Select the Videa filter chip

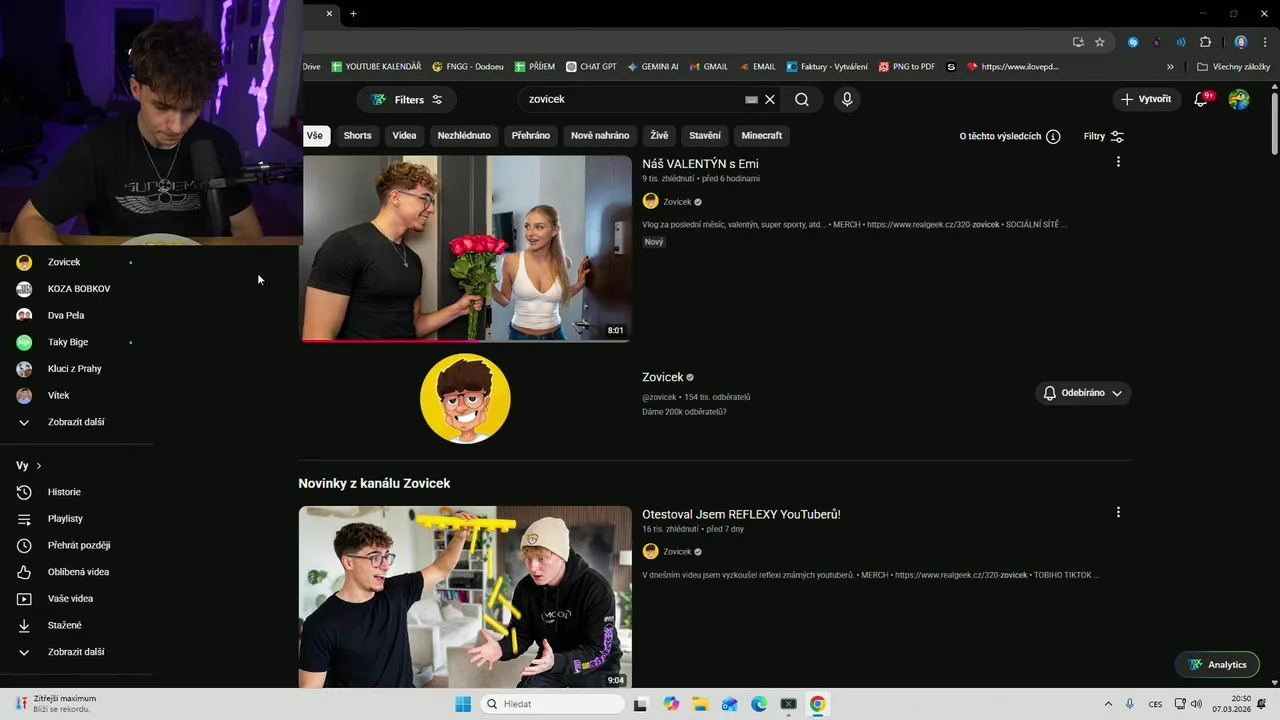(x=404, y=136)
